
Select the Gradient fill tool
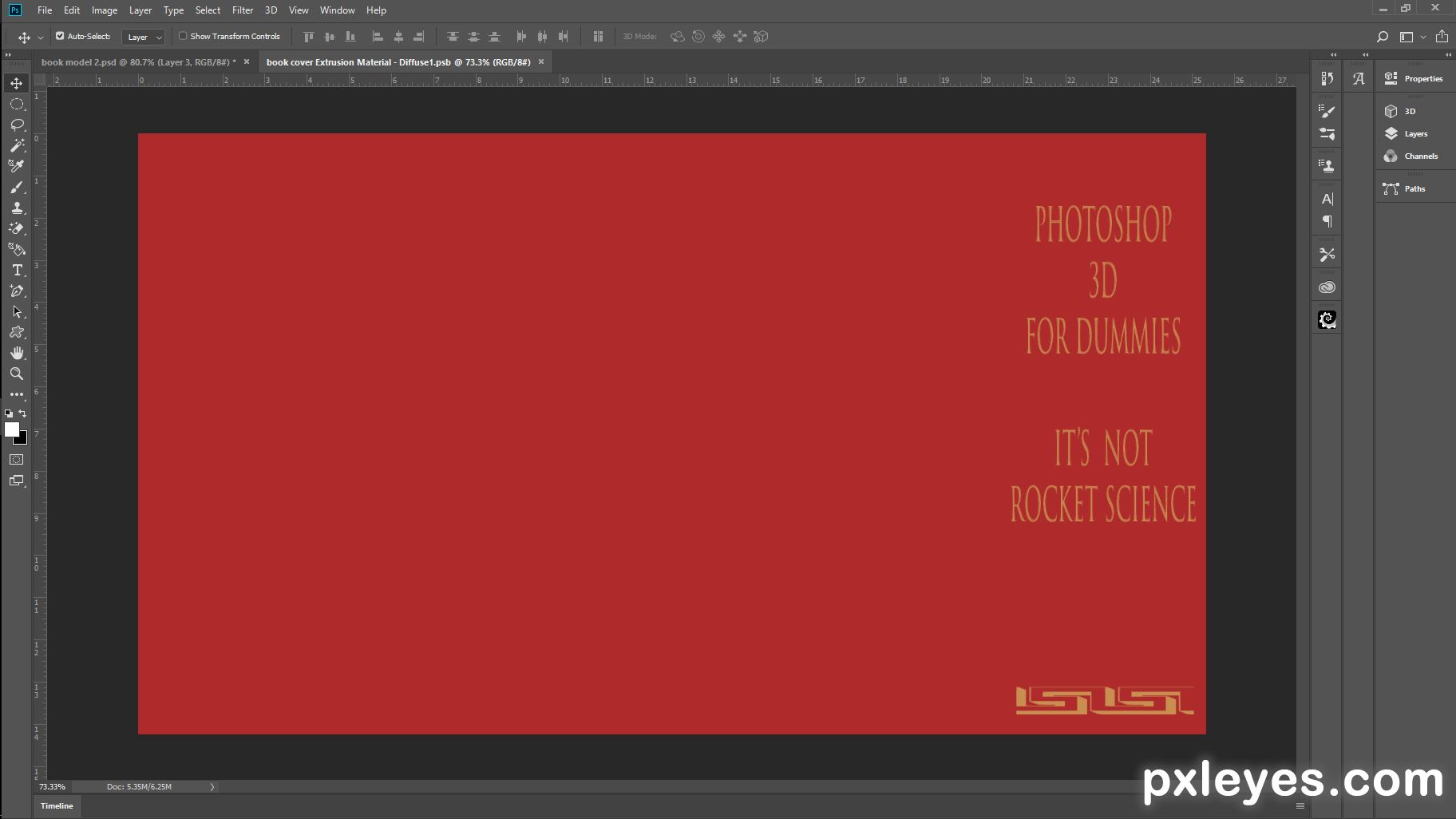tap(17, 249)
